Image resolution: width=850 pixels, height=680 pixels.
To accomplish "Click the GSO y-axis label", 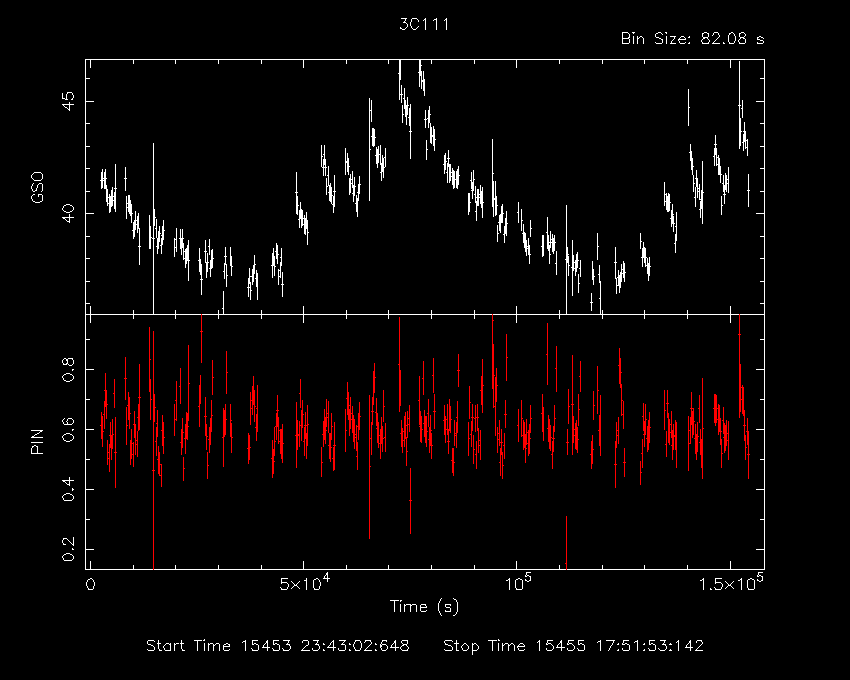I will coord(37,188).
